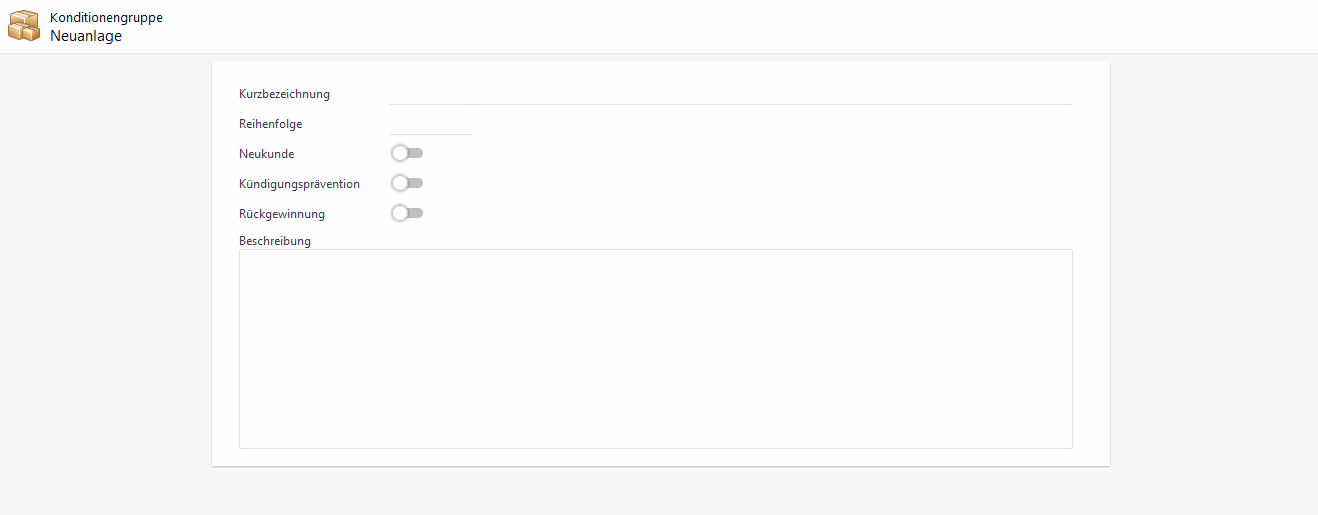Image resolution: width=1318 pixels, height=515 pixels.
Task: Click the empty header bar right of Konditionengruppe
Action: pos(700,26)
